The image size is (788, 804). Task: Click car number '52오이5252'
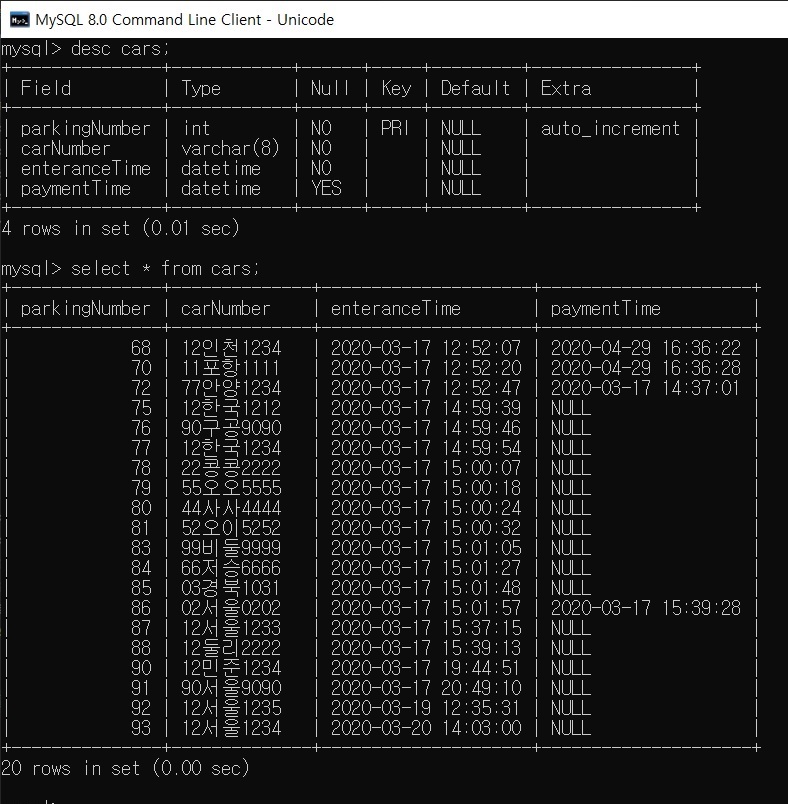click(x=231, y=528)
